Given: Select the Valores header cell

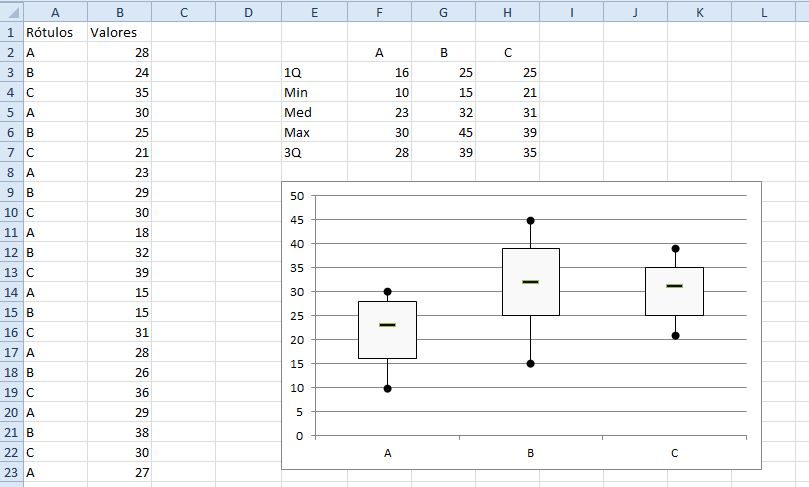Looking at the screenshot, I should 119,32.
